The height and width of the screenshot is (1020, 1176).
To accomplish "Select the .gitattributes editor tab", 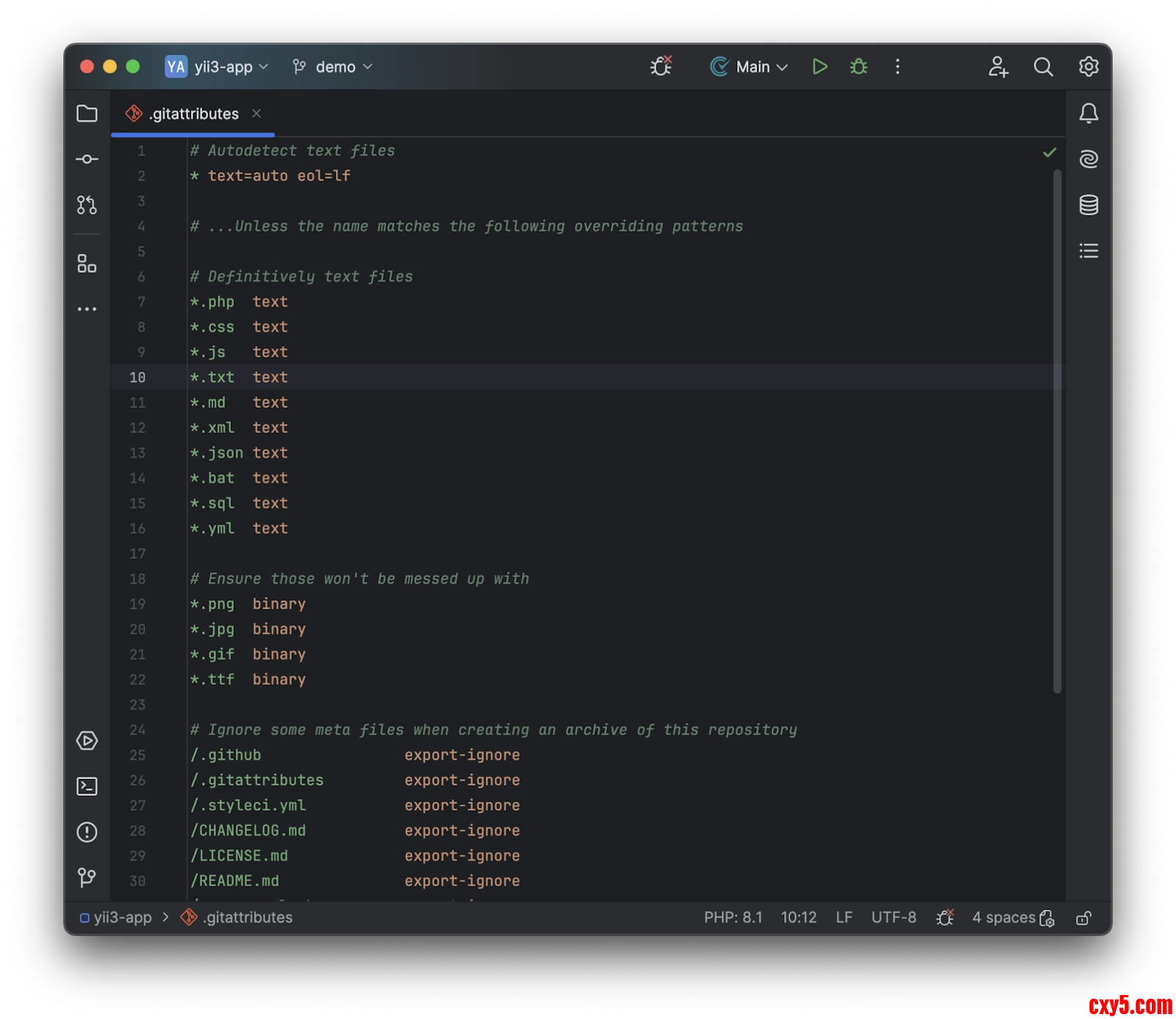I will tap(194, 114).
